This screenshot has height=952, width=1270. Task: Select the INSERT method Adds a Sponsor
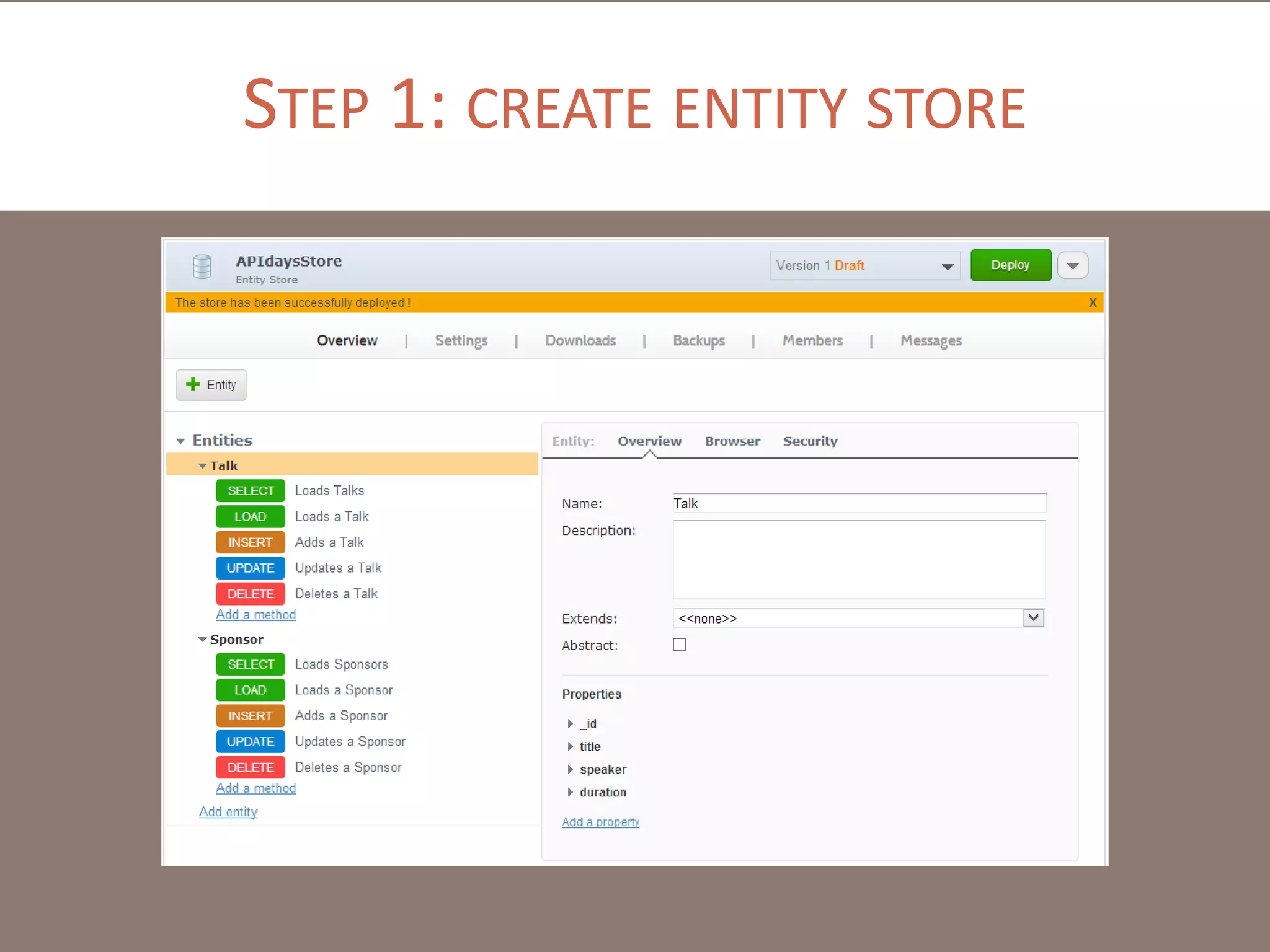tap(251, 716)
